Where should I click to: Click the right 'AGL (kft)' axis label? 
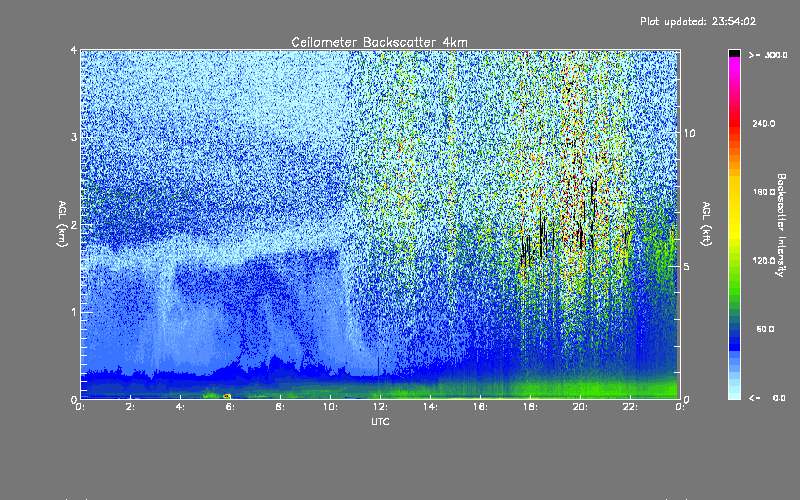pyautogui.click(x=706, y=224)
